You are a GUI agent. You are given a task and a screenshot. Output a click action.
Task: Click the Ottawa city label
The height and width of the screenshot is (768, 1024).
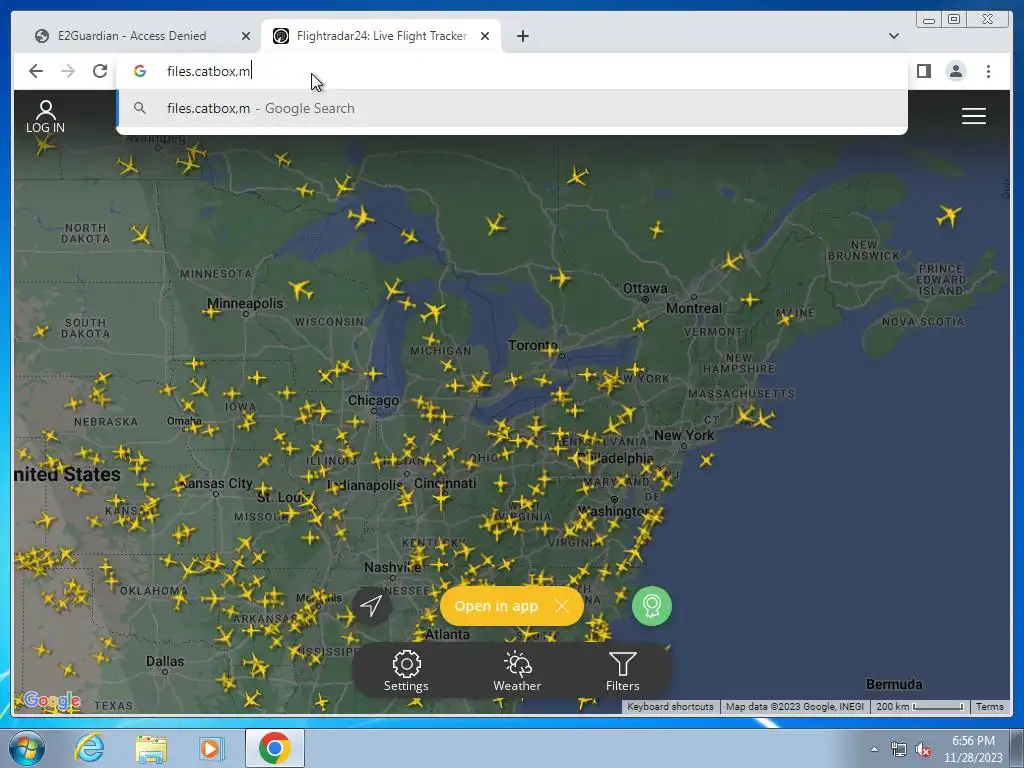[x=645, y=288]
